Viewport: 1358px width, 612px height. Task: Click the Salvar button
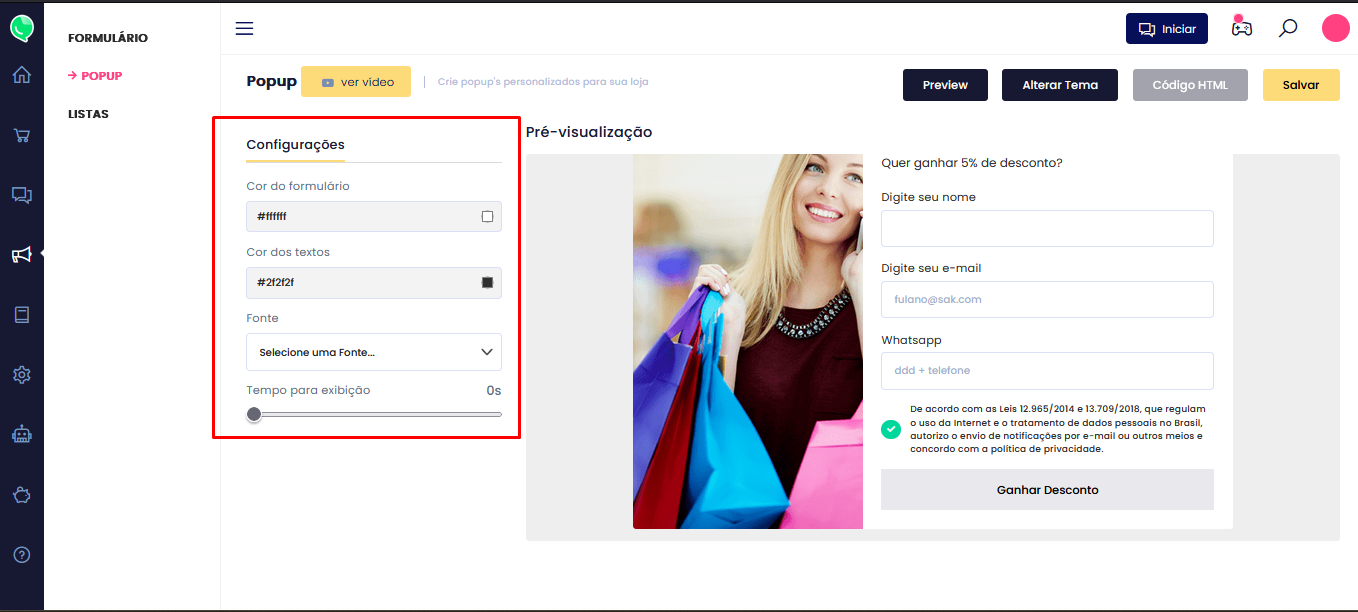tap(1300, 85)
